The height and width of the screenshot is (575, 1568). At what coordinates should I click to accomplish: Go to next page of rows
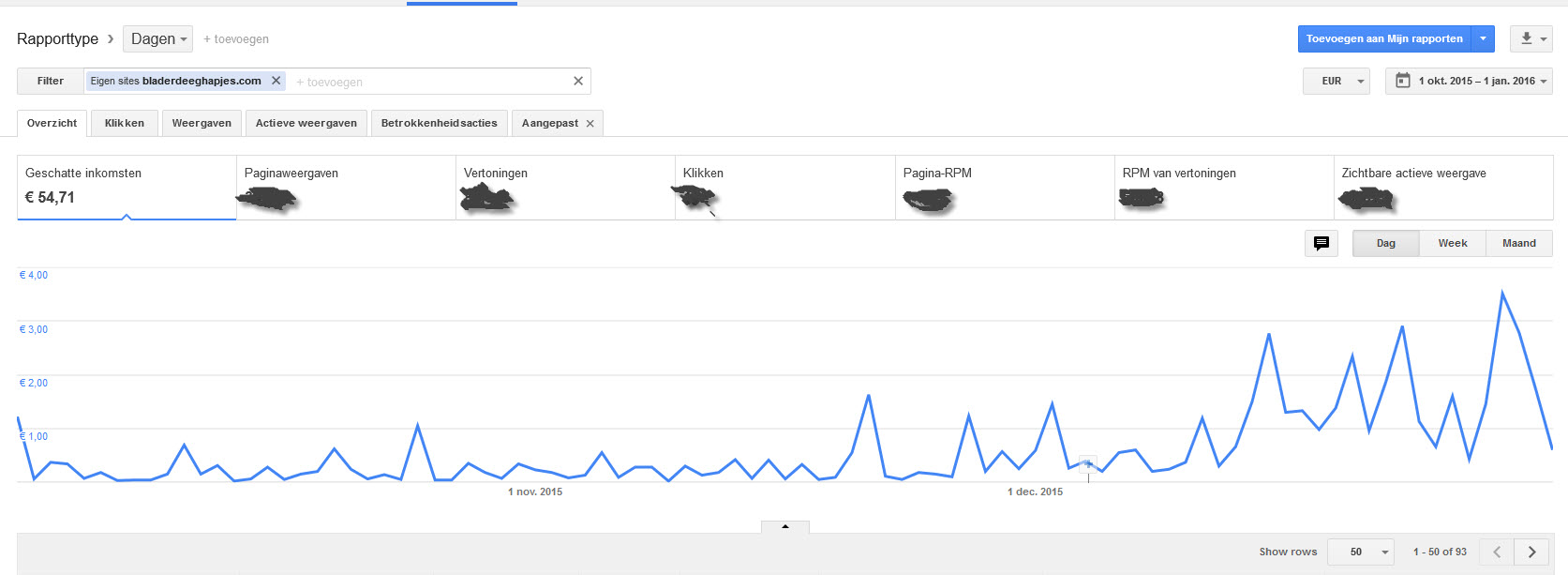pyautogui.click(x=1532, y=552)
